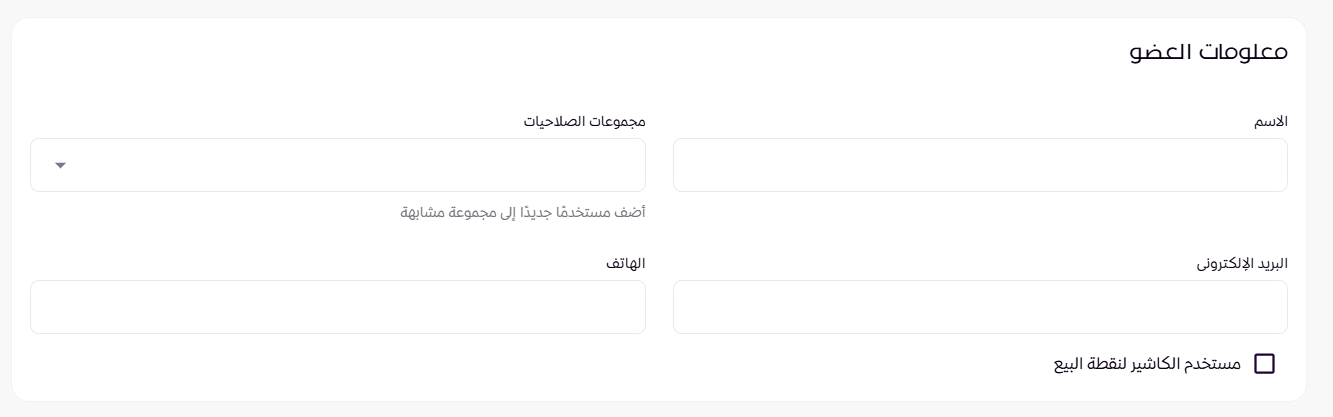Click the الاسم label above the name field
Viewport: 1333px width, 417px height.
[1271, 121]
